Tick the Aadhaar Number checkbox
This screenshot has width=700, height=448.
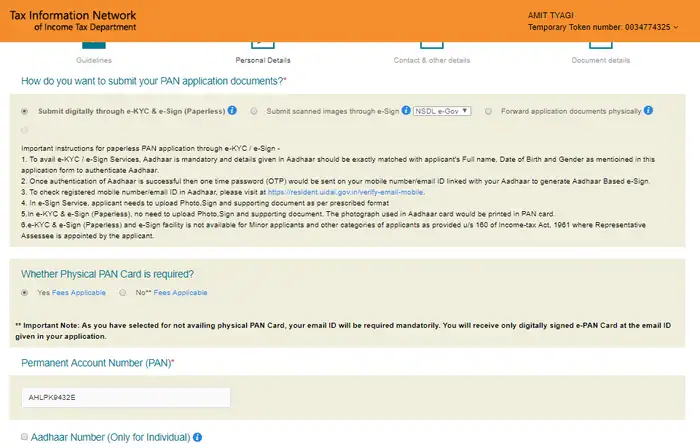tap(24, 438)
